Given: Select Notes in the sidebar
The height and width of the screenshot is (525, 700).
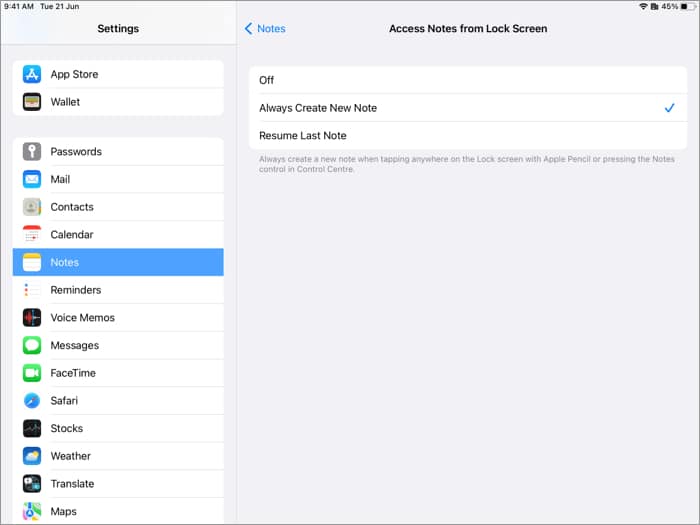Looking at the screenshot, I should tap(118, 262).
